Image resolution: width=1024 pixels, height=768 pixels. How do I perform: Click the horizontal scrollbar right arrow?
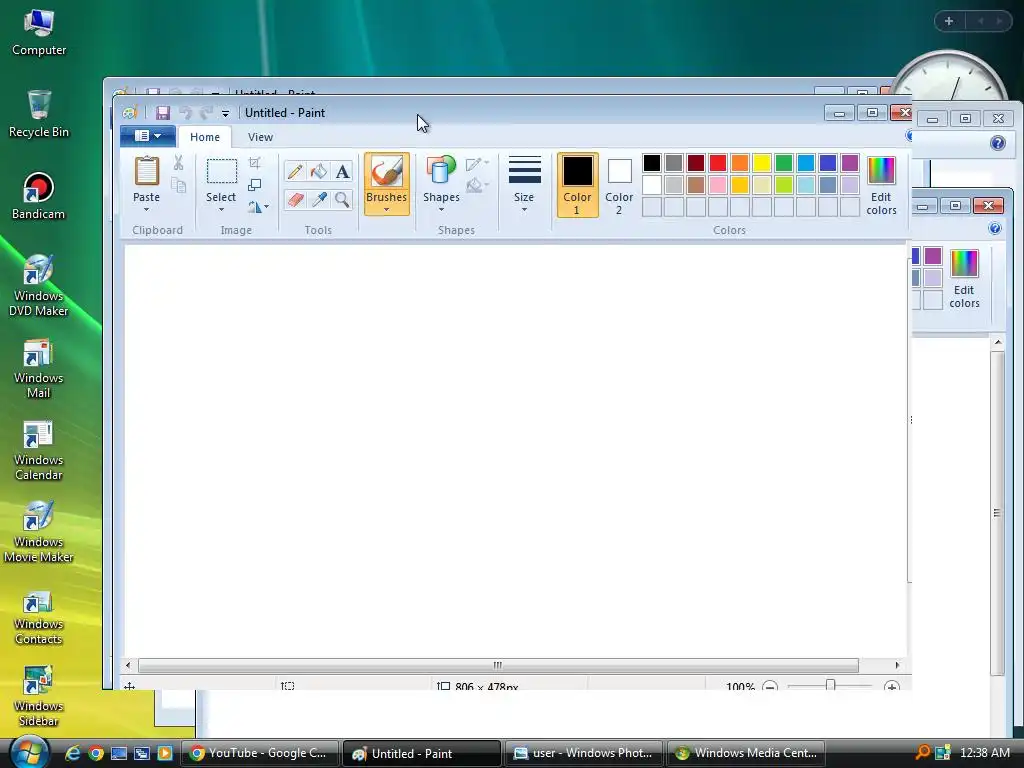pos(897,665)
